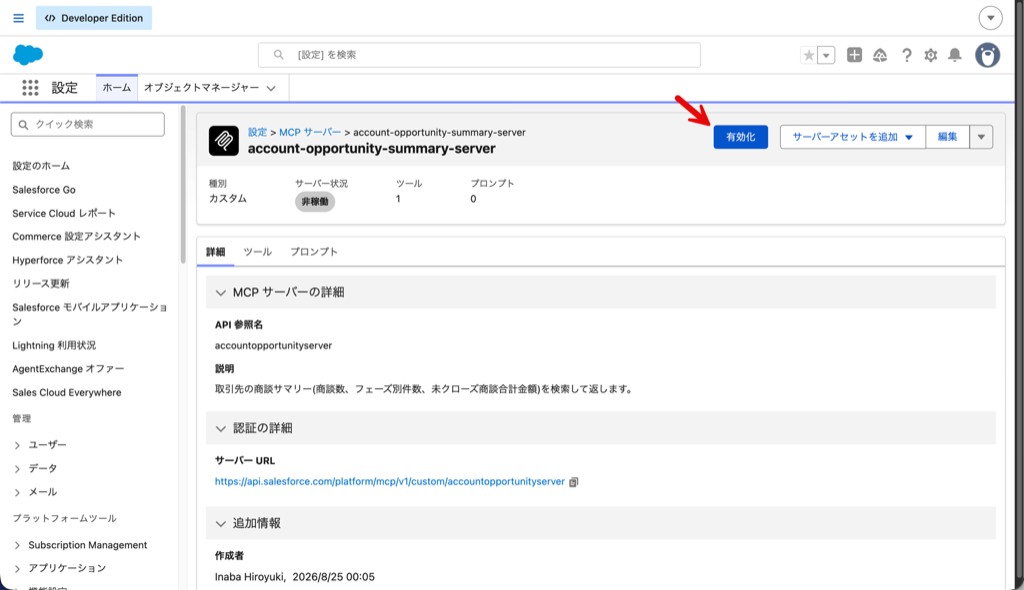Open Service Cloud レポート in sidebar
The height and width of the screenshot is (590, 1024).
(x=64, y=213)
